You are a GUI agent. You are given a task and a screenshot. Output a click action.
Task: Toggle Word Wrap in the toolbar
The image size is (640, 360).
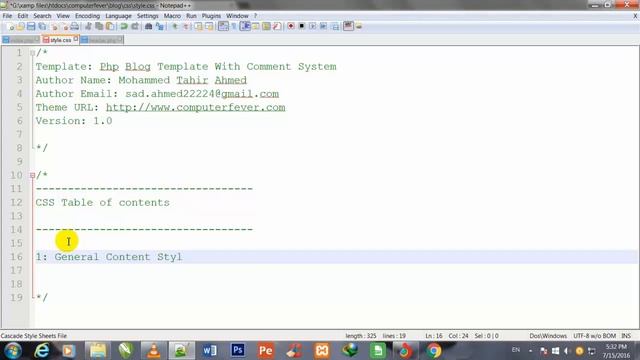(x=223, y=26)
